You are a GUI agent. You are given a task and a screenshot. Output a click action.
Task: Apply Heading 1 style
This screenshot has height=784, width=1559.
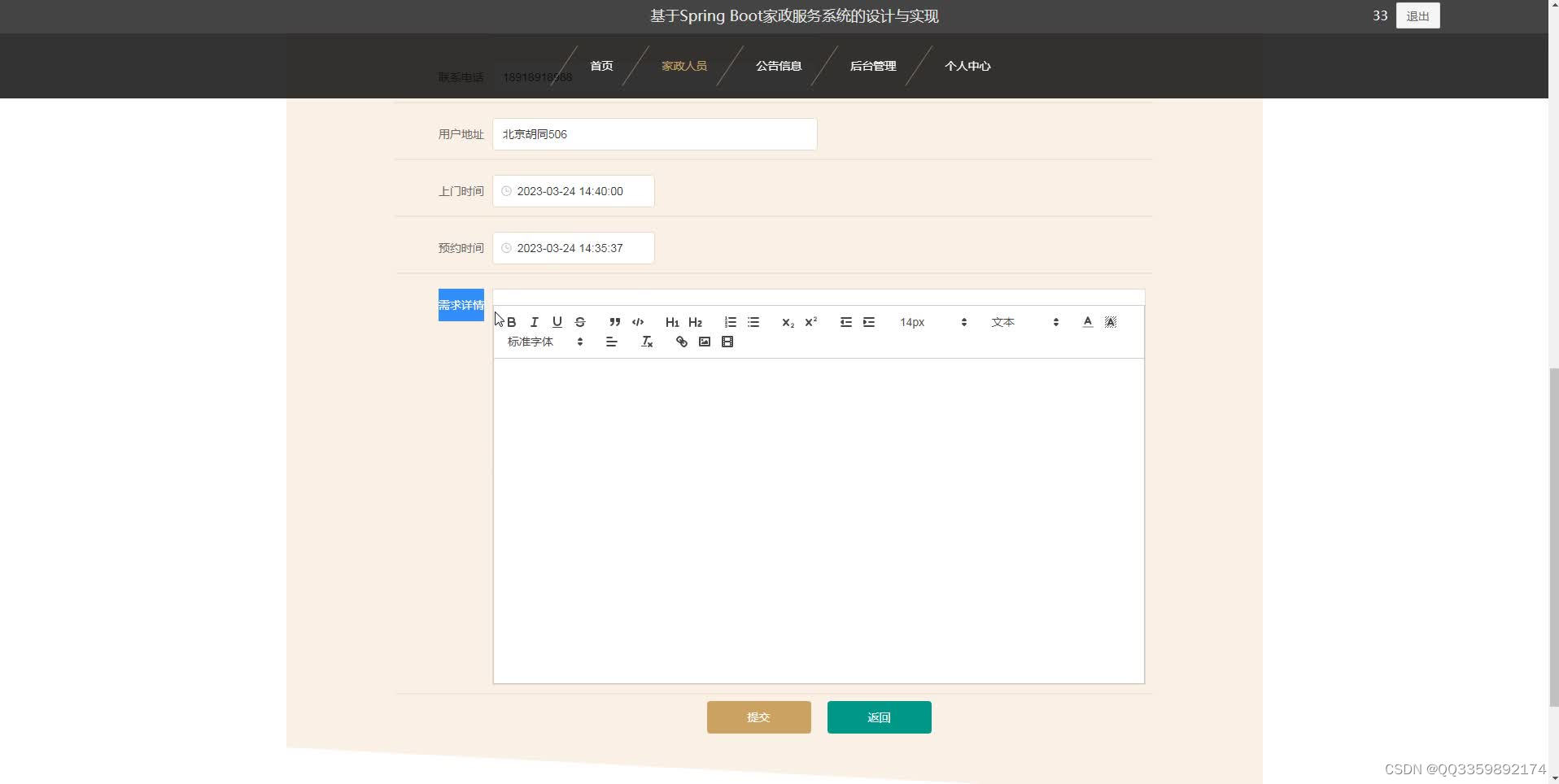(x=672, y=322)
